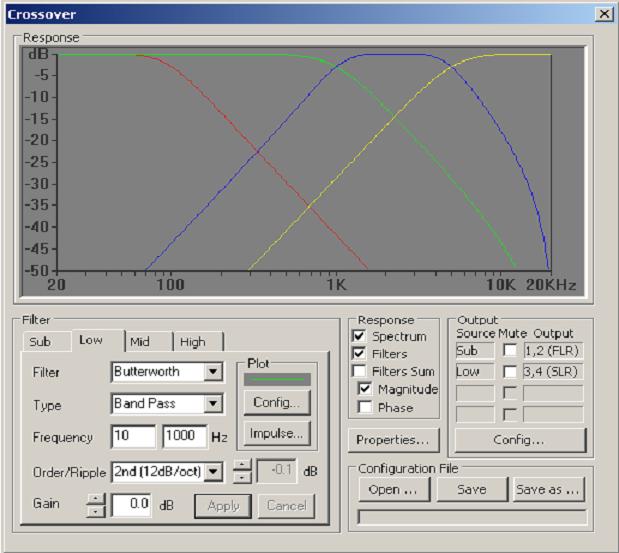Click the Open configuration file button
The image size is (619, 553).
point(394,490)
